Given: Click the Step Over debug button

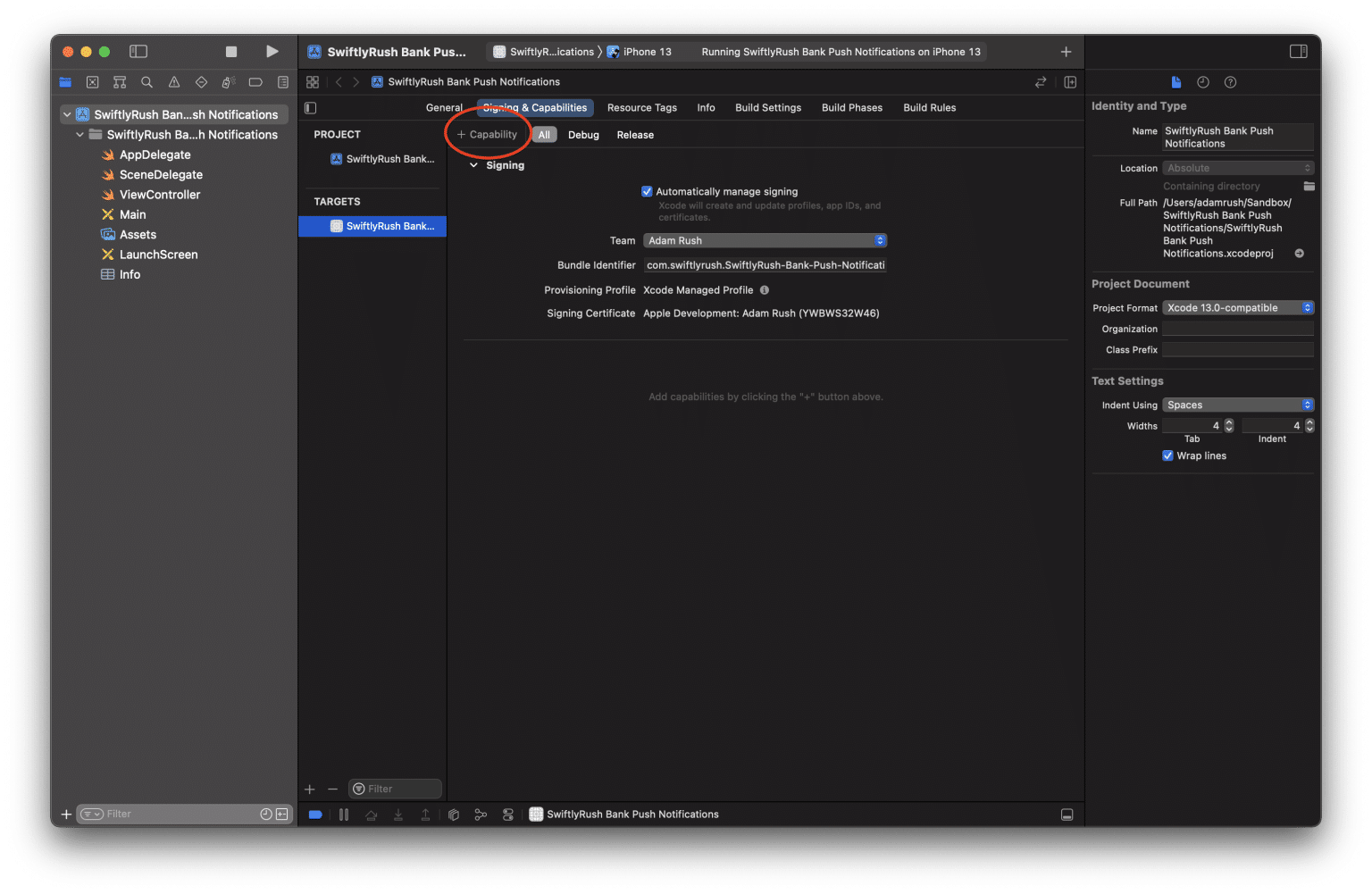Looking at the screenshot, I should click(x=372, y=815).
